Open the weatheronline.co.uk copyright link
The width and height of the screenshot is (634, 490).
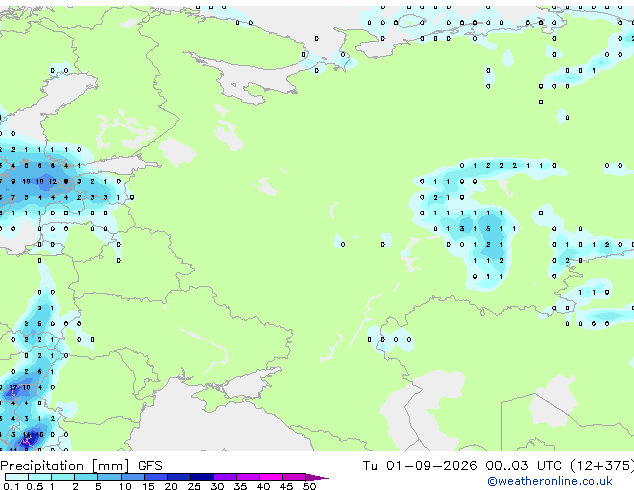coord(550,481)
